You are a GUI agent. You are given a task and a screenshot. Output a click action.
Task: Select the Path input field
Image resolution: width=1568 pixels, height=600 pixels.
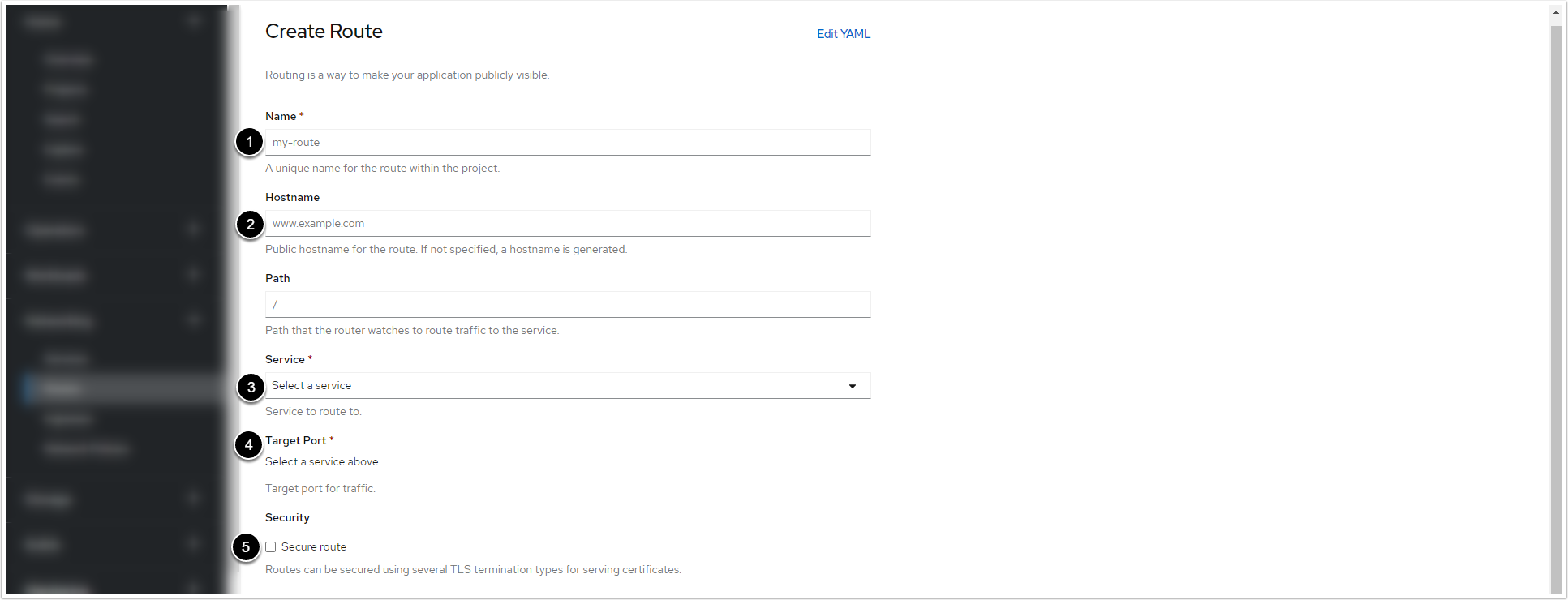pos(567,305)
